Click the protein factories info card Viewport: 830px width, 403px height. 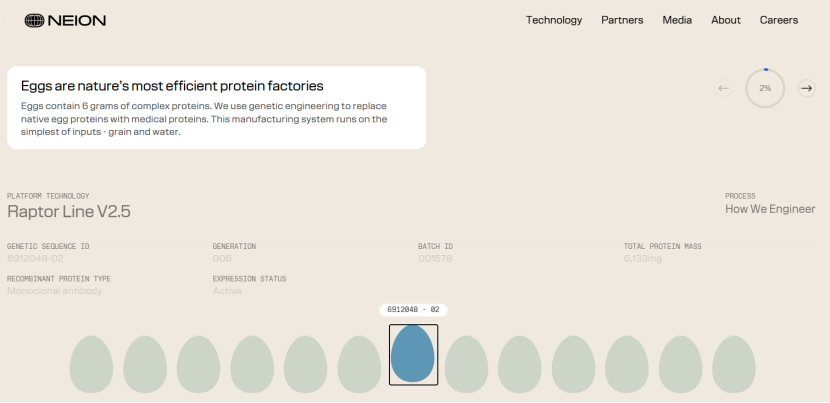(x=216, y=108)
